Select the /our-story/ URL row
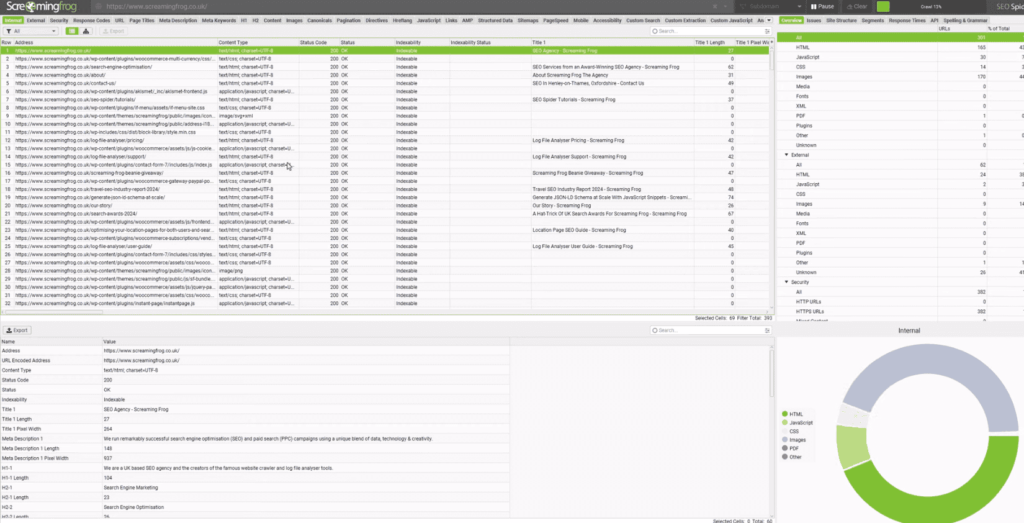This screenshot has height=523, width=1024. (x=385, y=206)
